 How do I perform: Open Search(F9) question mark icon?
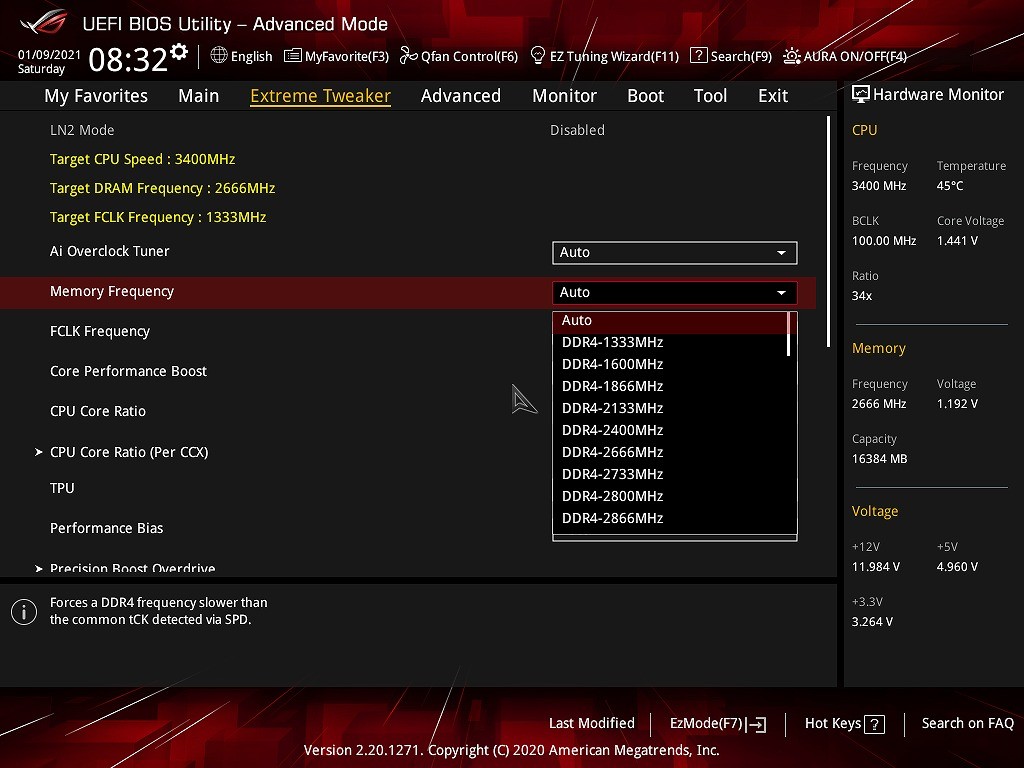tap(699, 56)
